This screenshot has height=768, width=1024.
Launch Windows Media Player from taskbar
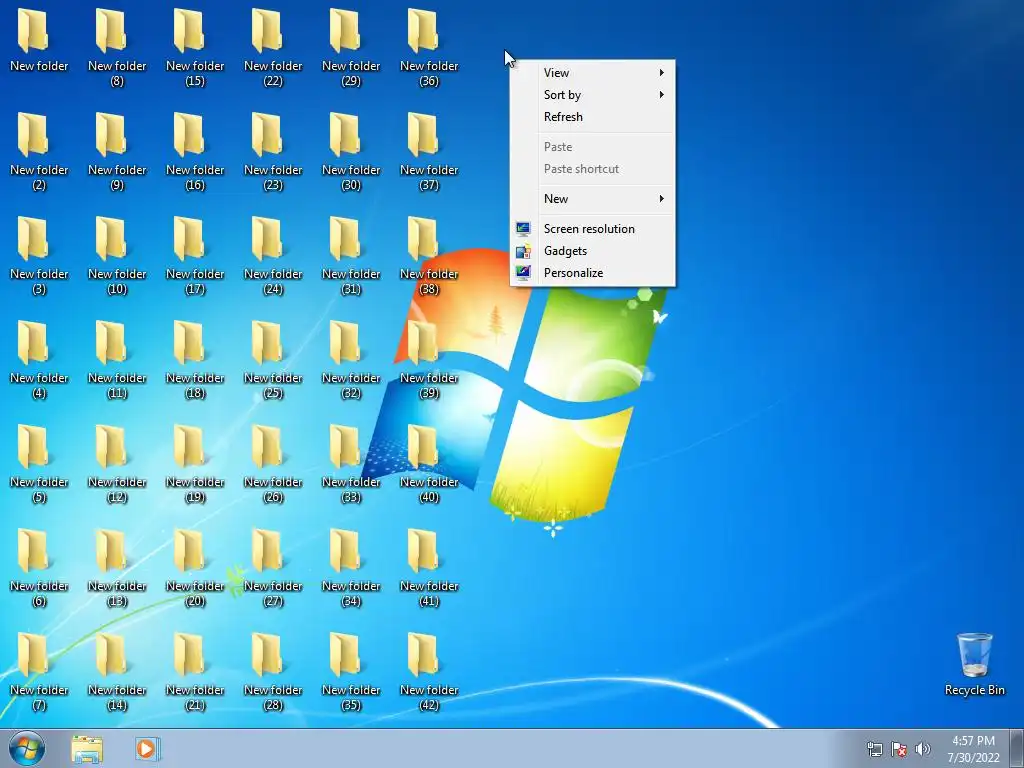pos(148,748)
